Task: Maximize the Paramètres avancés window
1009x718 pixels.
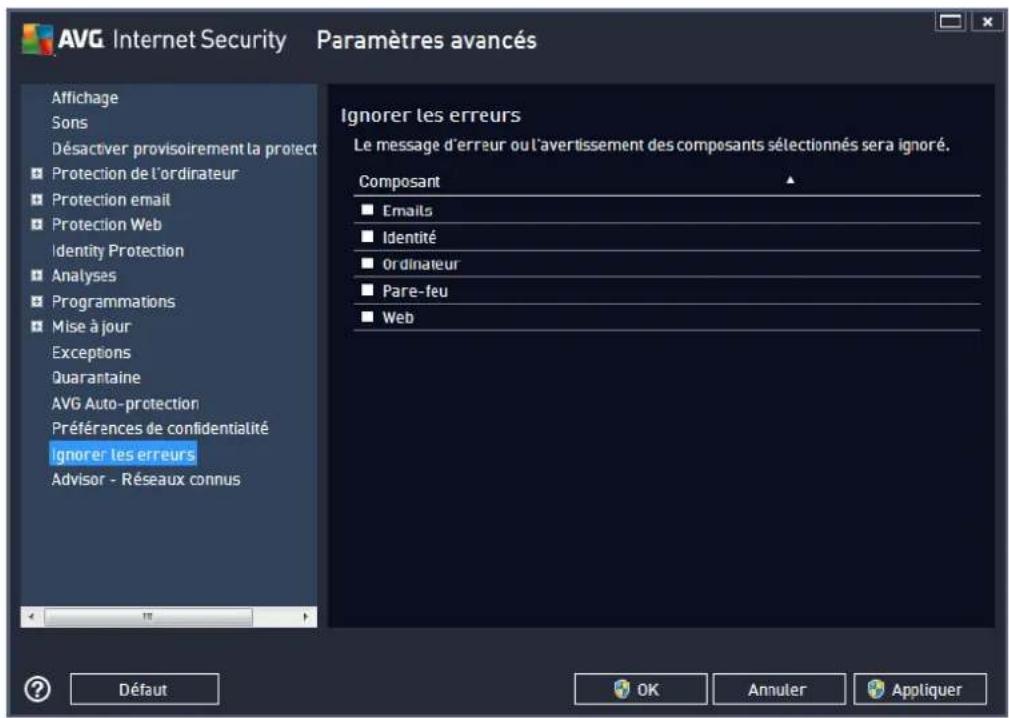Action: tap(950, 21)
